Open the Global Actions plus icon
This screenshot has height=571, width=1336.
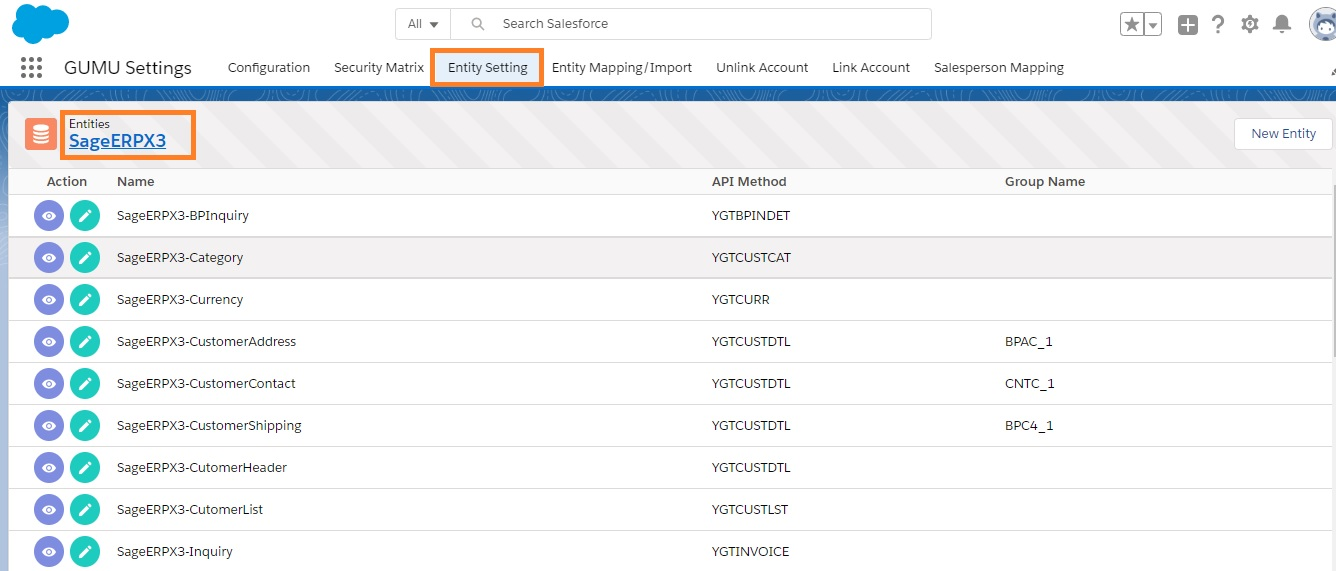tap(1187, 25)
